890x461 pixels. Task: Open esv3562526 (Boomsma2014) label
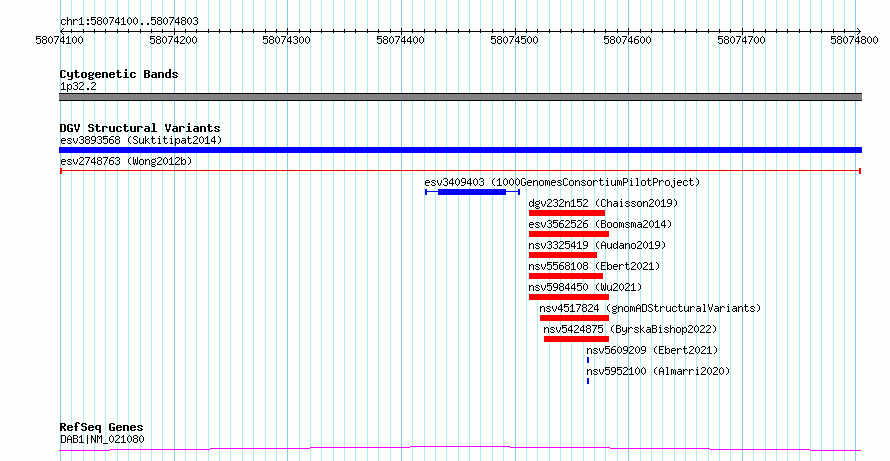pos(600,224)
